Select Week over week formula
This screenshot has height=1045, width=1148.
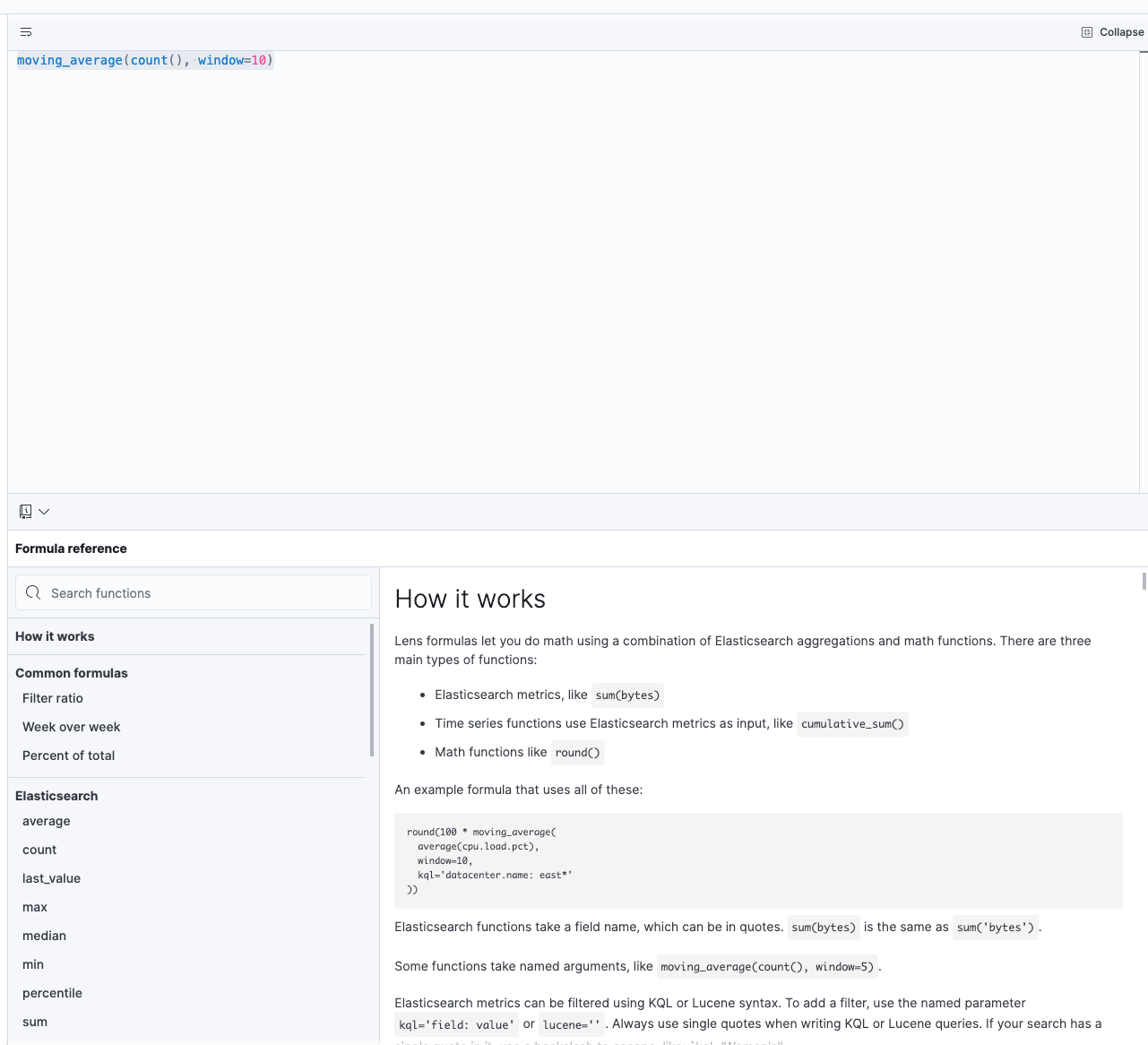71,727
